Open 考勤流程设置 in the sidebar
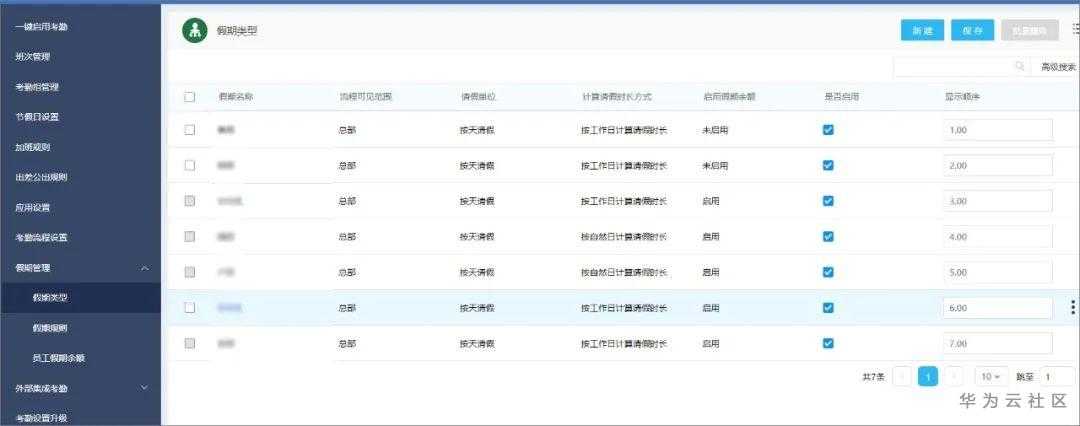The image size is (1080, 426). (x=41, y=237)
